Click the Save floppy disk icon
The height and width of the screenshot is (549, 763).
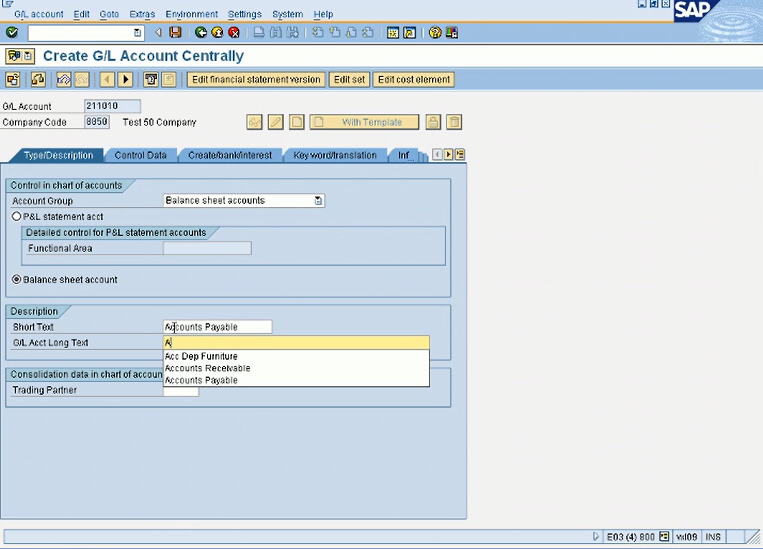coord(175,33)
